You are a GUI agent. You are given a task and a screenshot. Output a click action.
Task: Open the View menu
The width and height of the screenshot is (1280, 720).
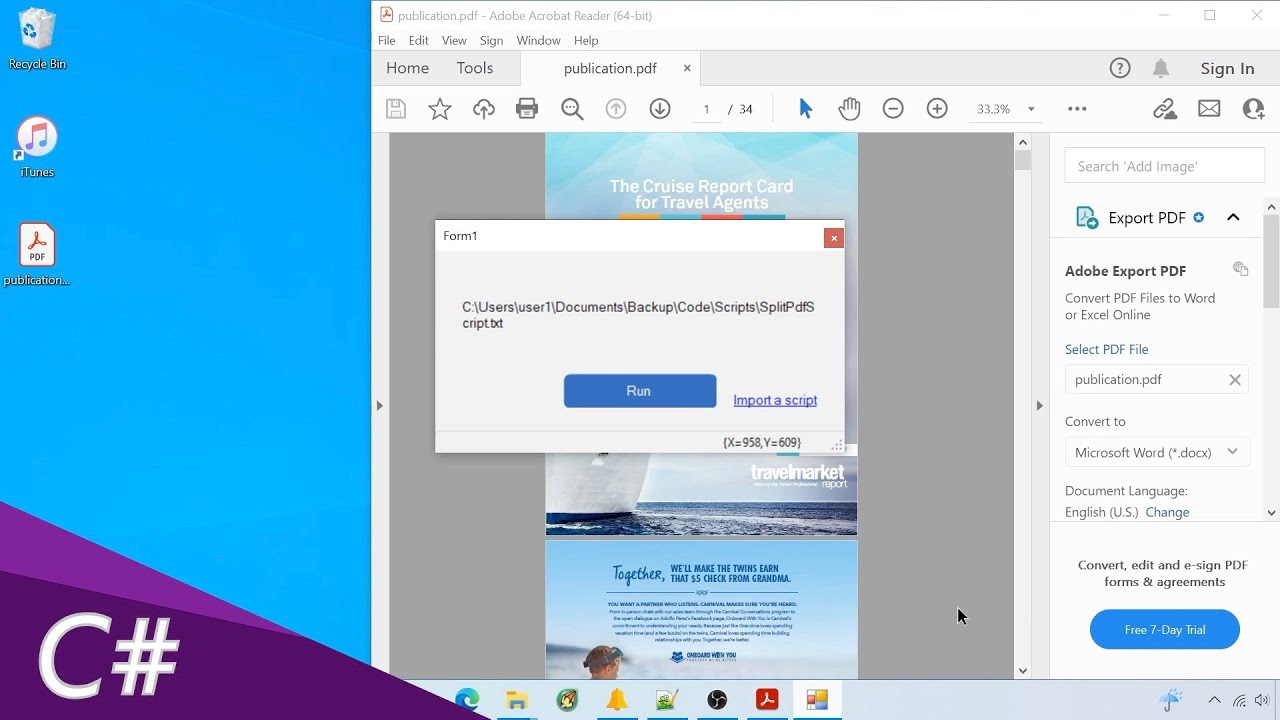[454, 40]
